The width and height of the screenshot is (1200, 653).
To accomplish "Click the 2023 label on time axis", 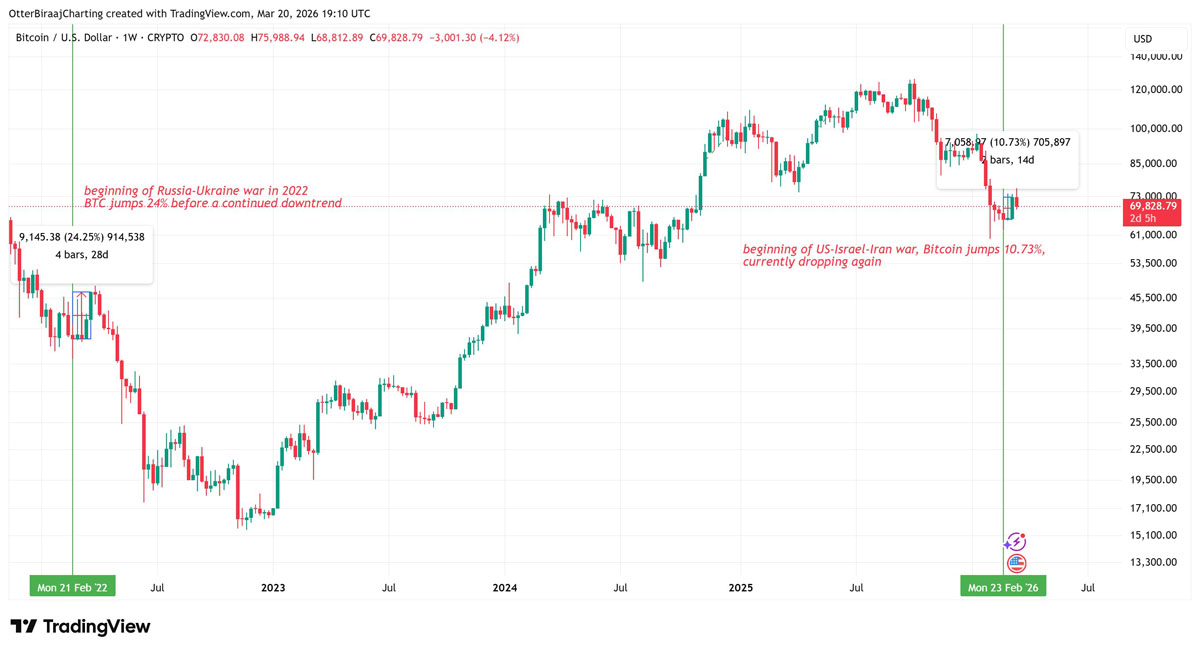I will pos(272,588).
